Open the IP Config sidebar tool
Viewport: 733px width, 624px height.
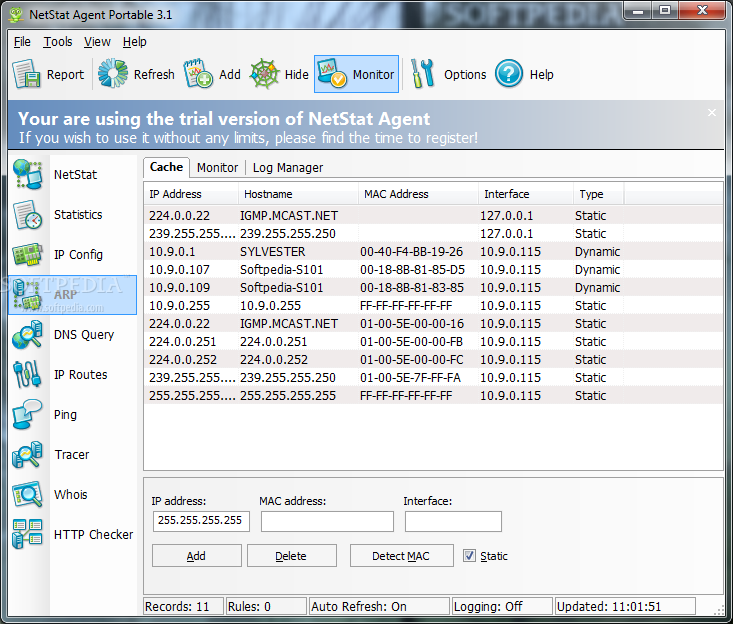point(72,255)
